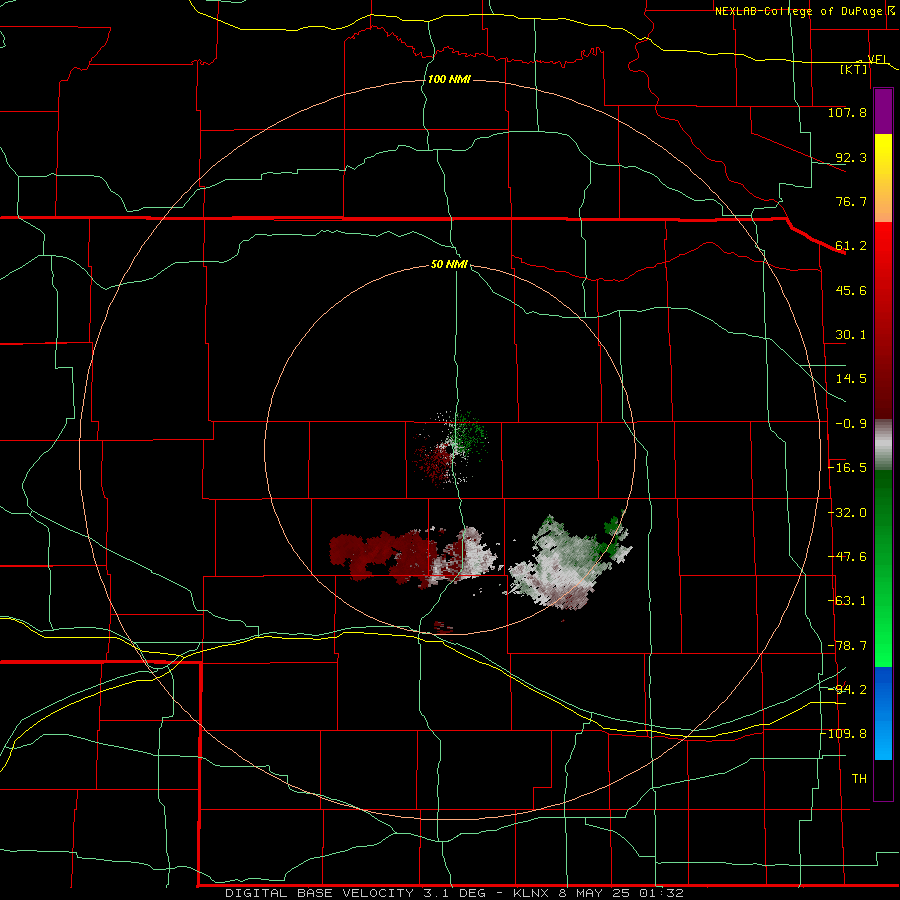This screenshot has height=900, width=900.
Task: Click the KLNX station identifier in footer
Action: [531, 893]
